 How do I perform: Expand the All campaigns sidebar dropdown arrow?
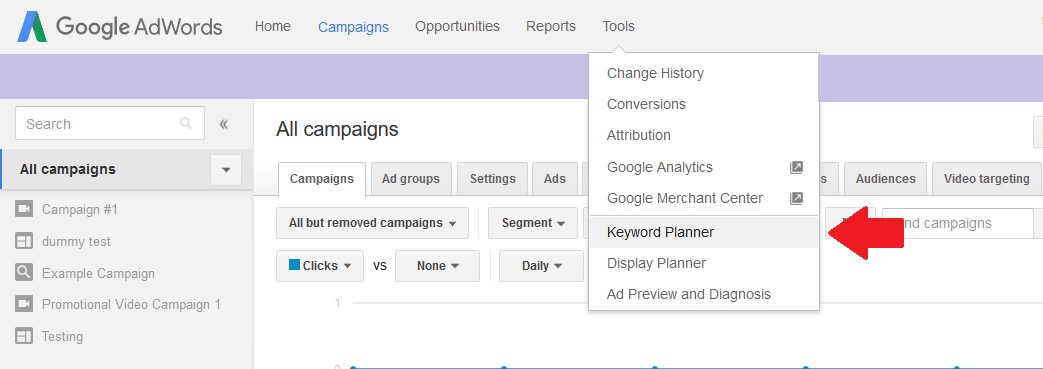click(x=226, y=170)
